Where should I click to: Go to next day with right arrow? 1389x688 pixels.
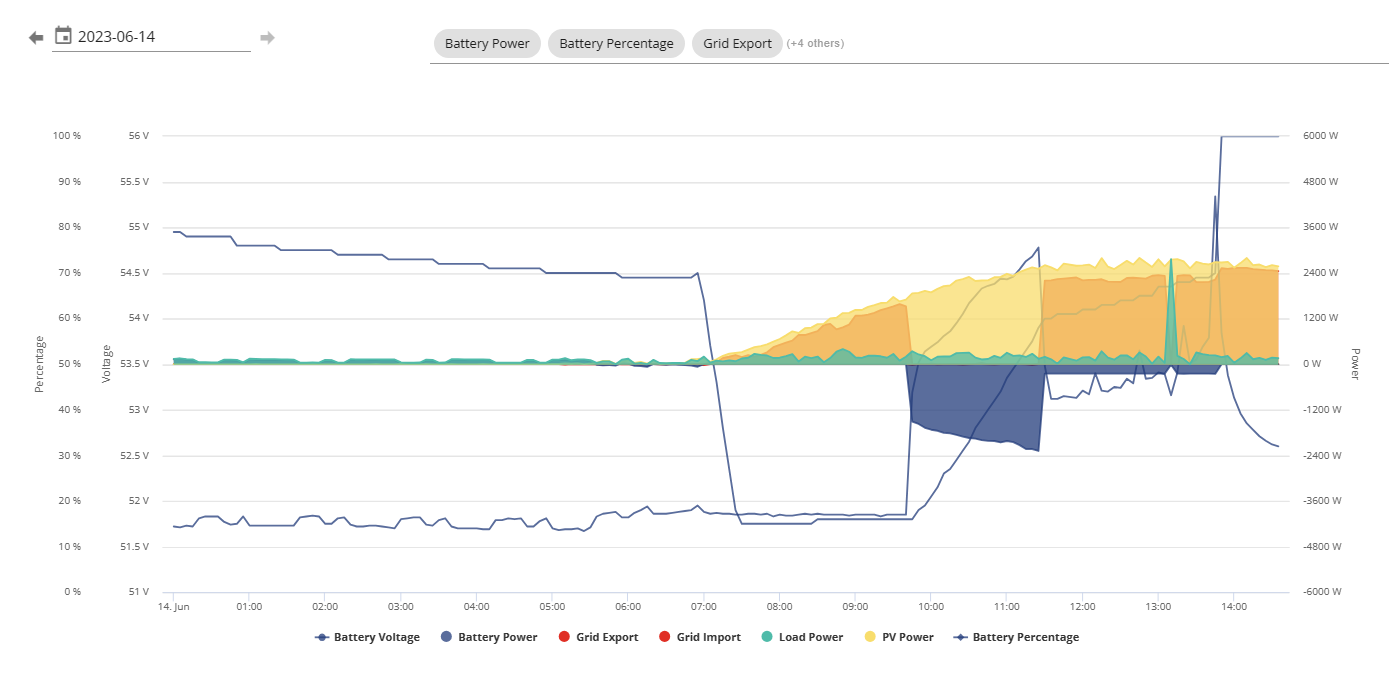(267, 38)
